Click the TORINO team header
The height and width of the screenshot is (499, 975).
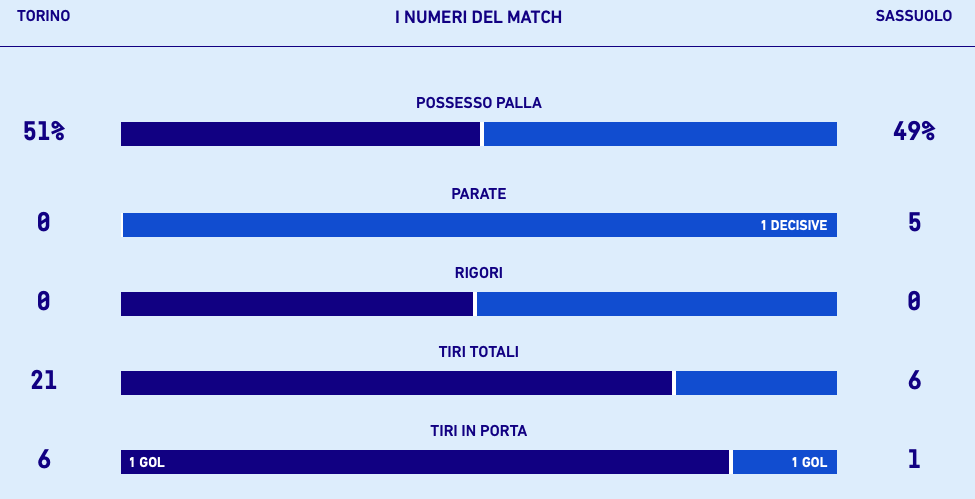click(x=43, y=17)
